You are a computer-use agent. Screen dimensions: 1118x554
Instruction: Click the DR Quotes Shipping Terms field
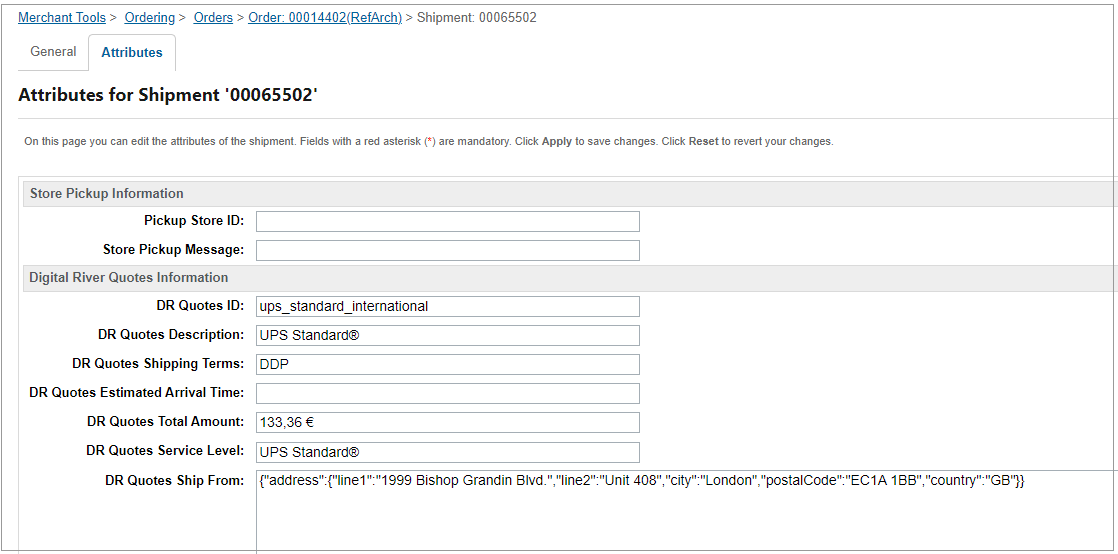coord(447,364)
